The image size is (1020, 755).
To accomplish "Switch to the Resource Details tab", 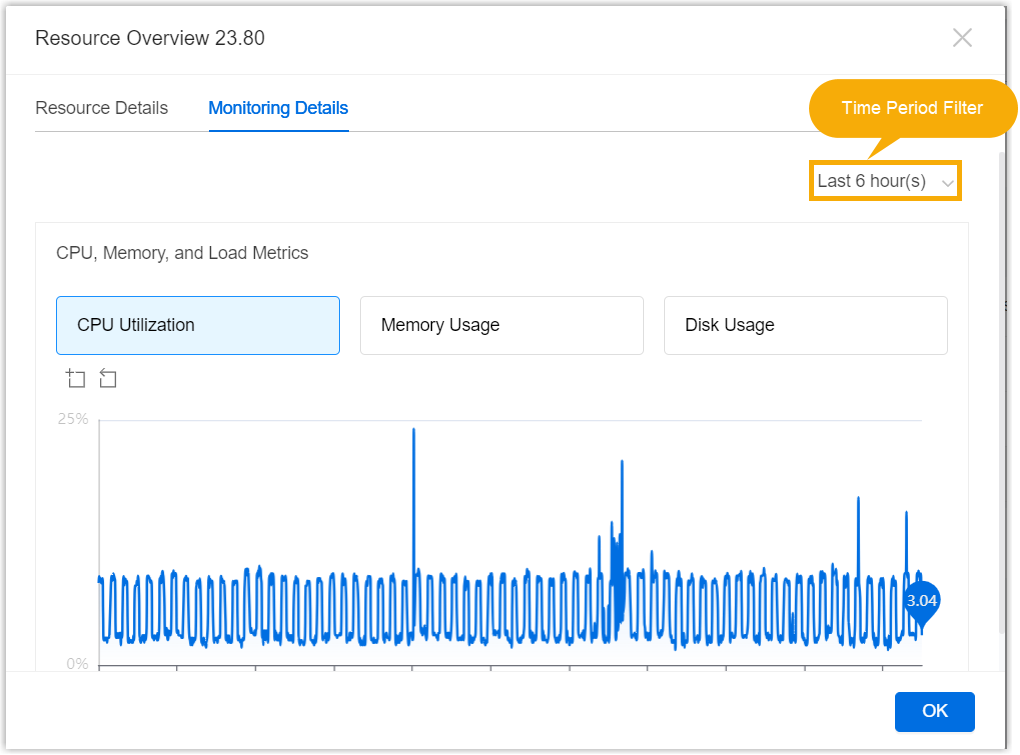I will tap(101, 108).
